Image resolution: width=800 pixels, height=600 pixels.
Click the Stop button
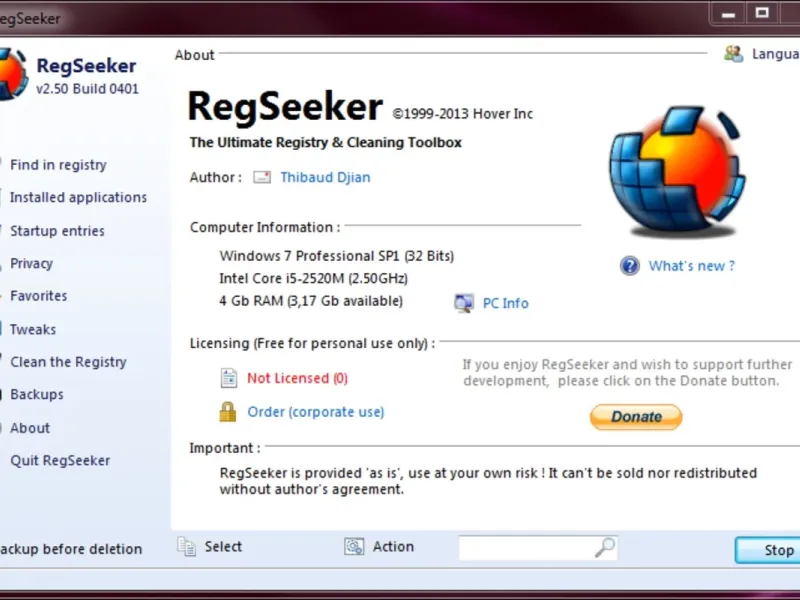pos(768,550)
